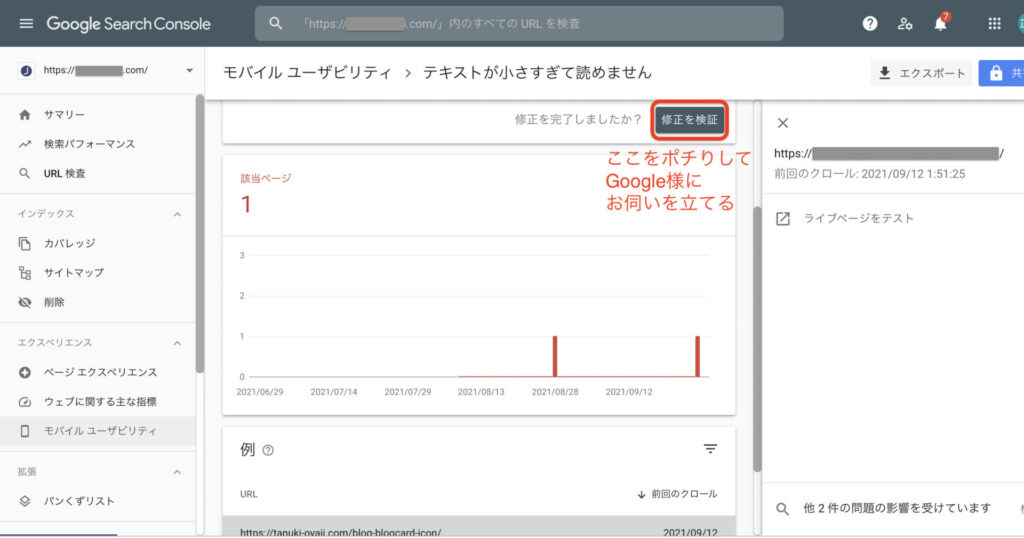1024x538 pixels.
Task: Click the layers icon beside パンくずリスト
Action: click(x=25, y=501)
